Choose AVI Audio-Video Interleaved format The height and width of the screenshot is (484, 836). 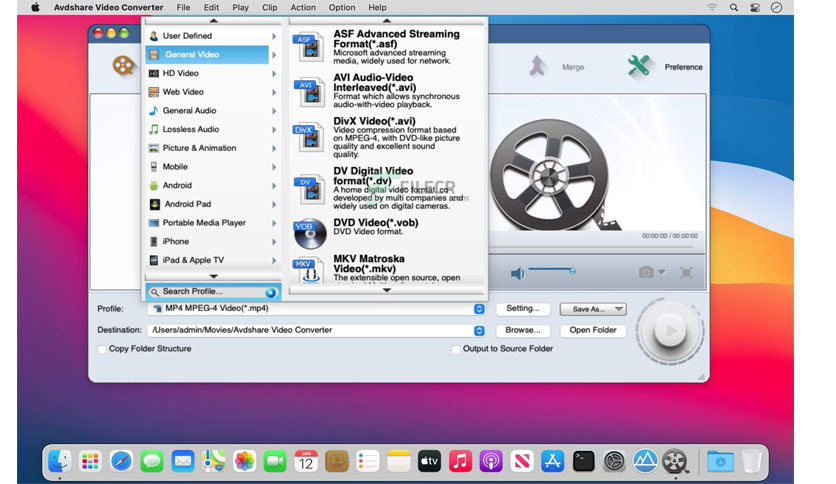tap(387, 91)
